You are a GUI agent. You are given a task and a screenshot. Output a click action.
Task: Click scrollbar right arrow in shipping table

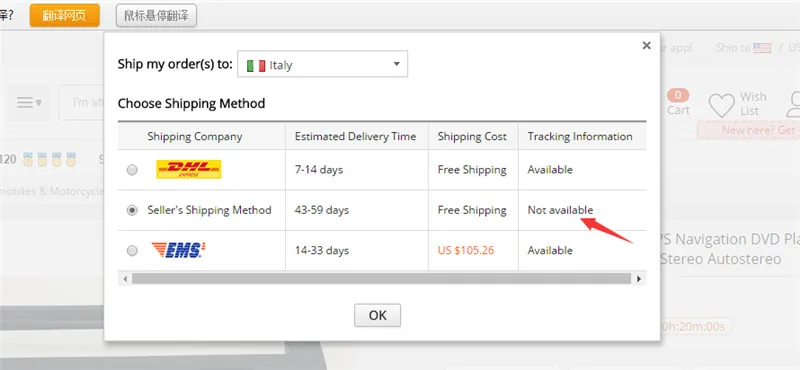638,279
